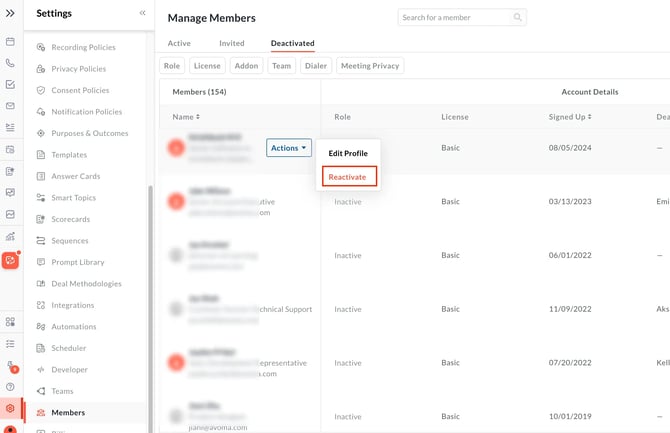Click the Signed Up date 08/05/2024
The image size is (670, 433).
pyautogui.click(x=570, y=148)
